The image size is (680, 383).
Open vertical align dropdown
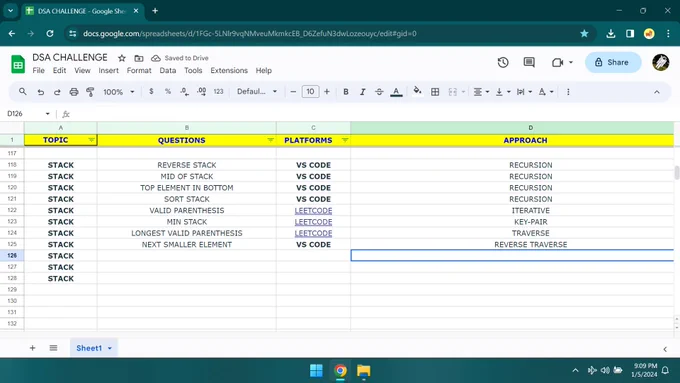click(x=503, y=92)
